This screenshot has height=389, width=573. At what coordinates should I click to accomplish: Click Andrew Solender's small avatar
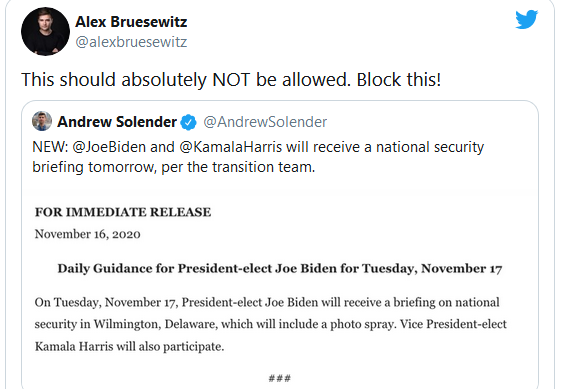[42, 121]
